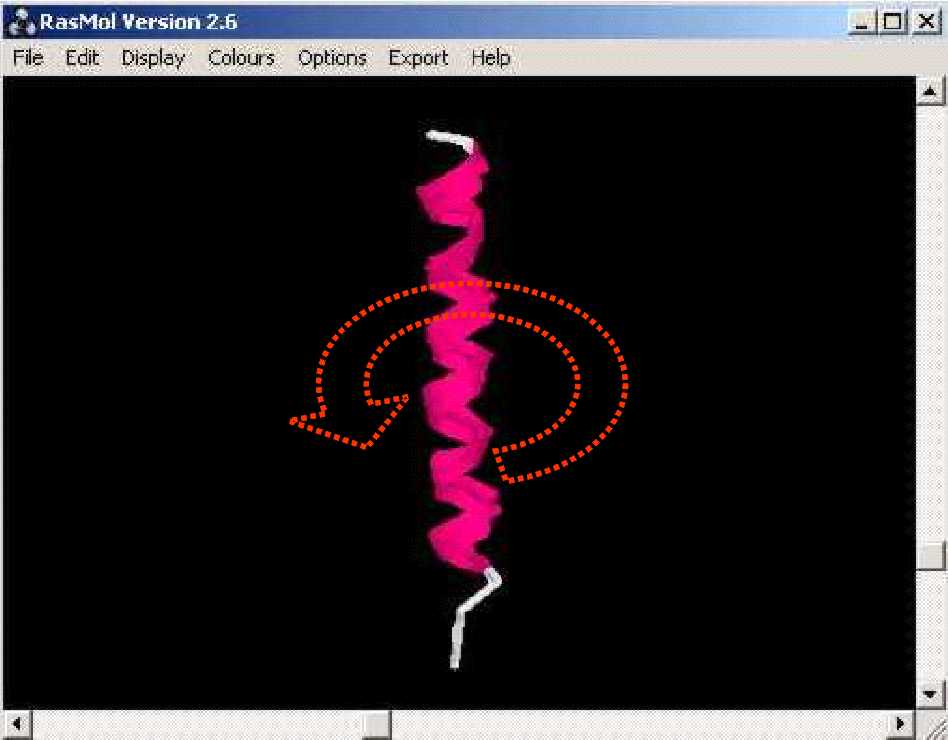Open the Export menu

tap(418, 59)
